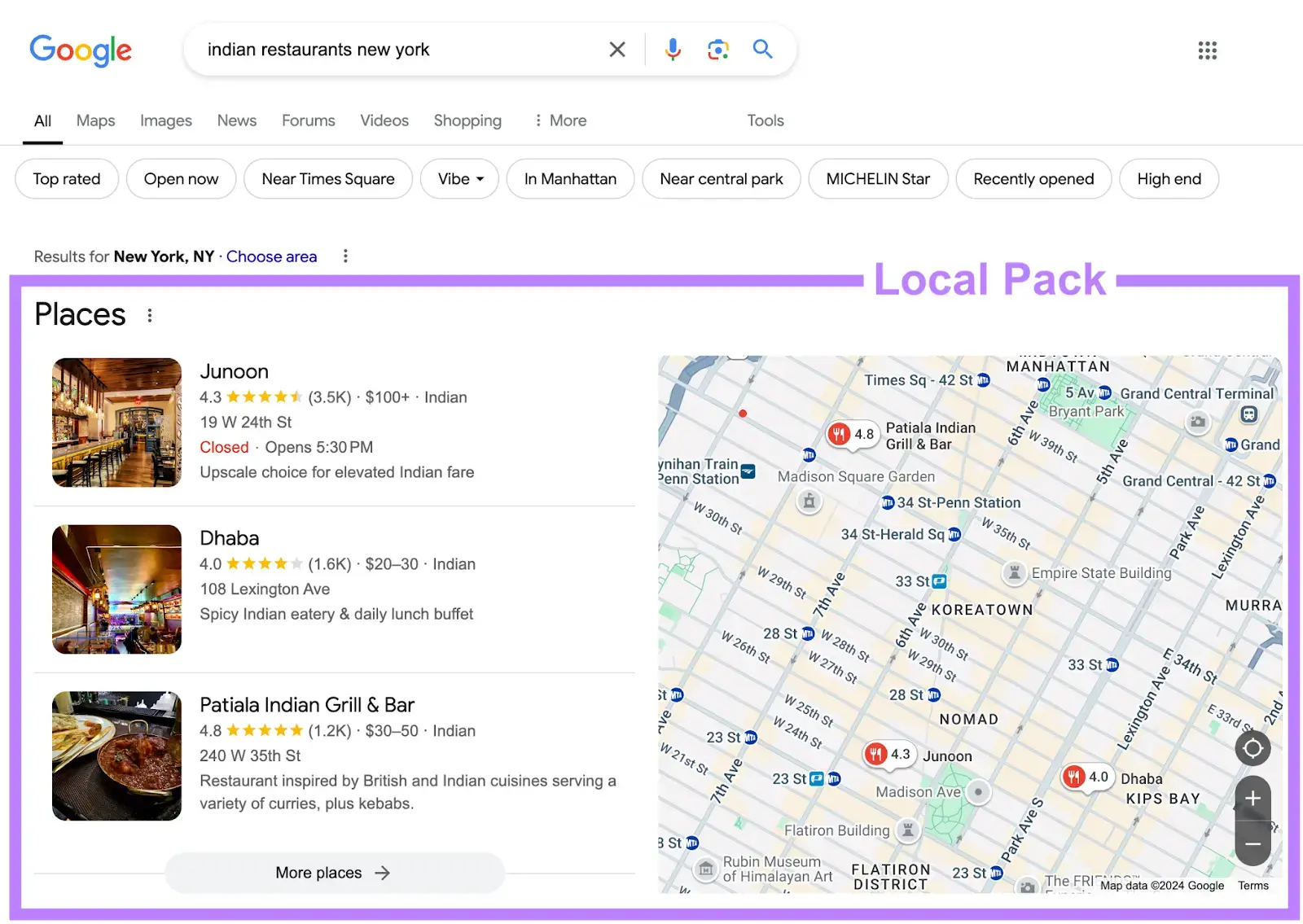
Task: Toggle the Open now filter
Action: pyautogui.click(x=181, y=178)
